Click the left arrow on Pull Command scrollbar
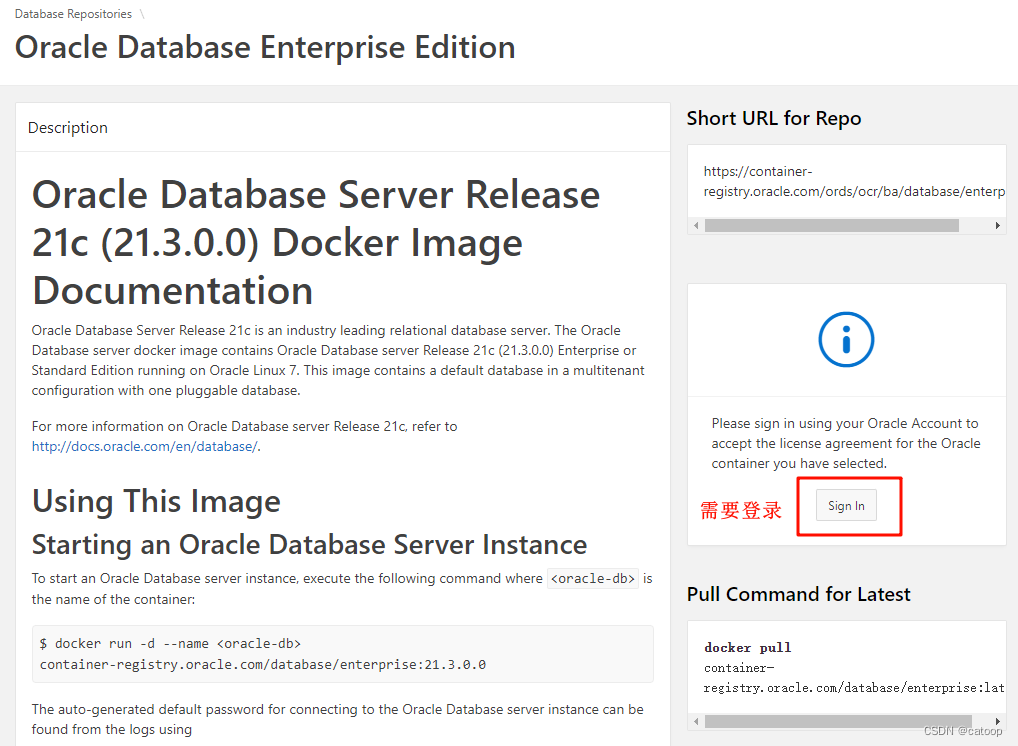This screenshot has width=1018, height=746. click(695, 721)
